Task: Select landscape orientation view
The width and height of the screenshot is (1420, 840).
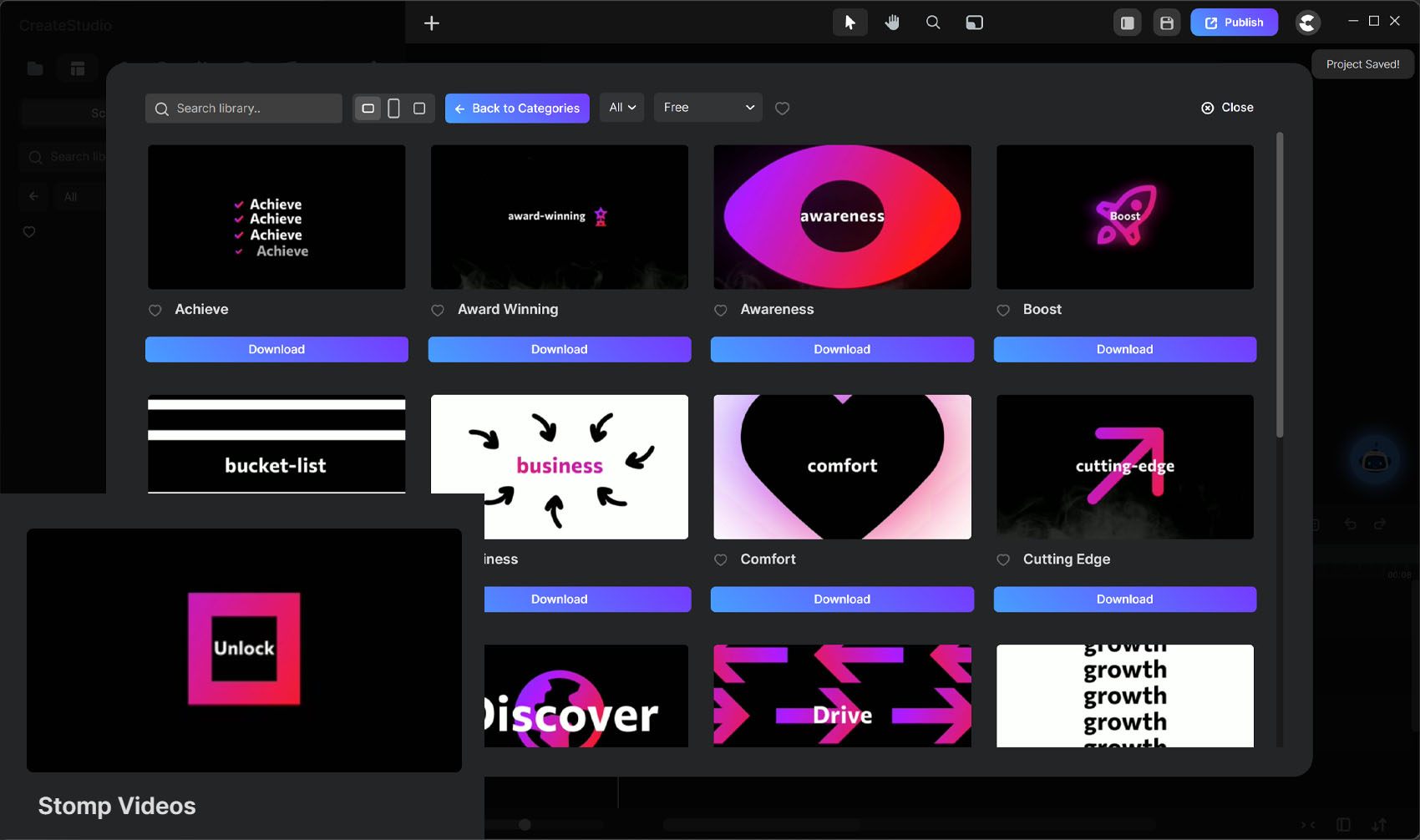Action: [x=368, y=109]
